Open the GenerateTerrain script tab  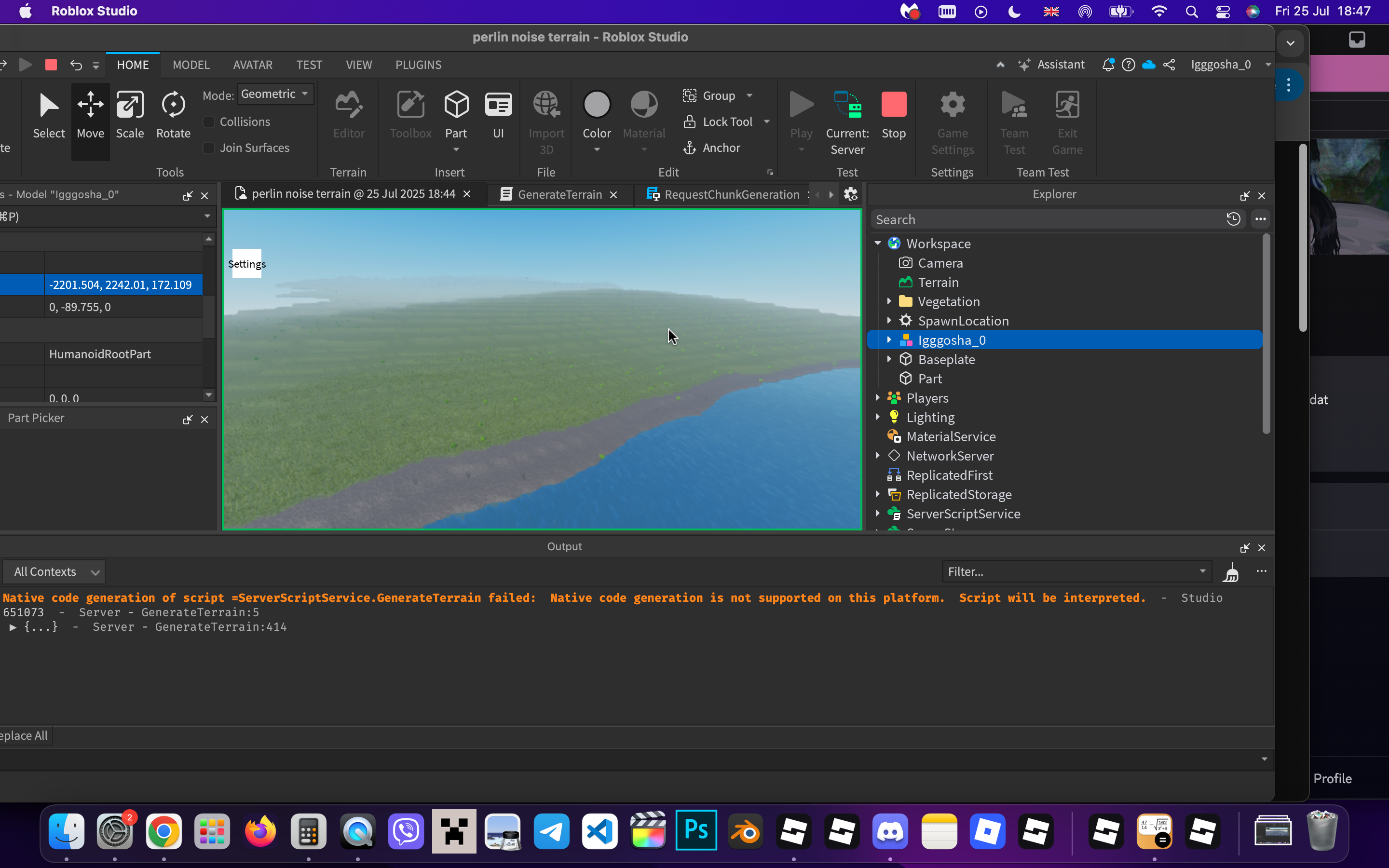point(559,195)
